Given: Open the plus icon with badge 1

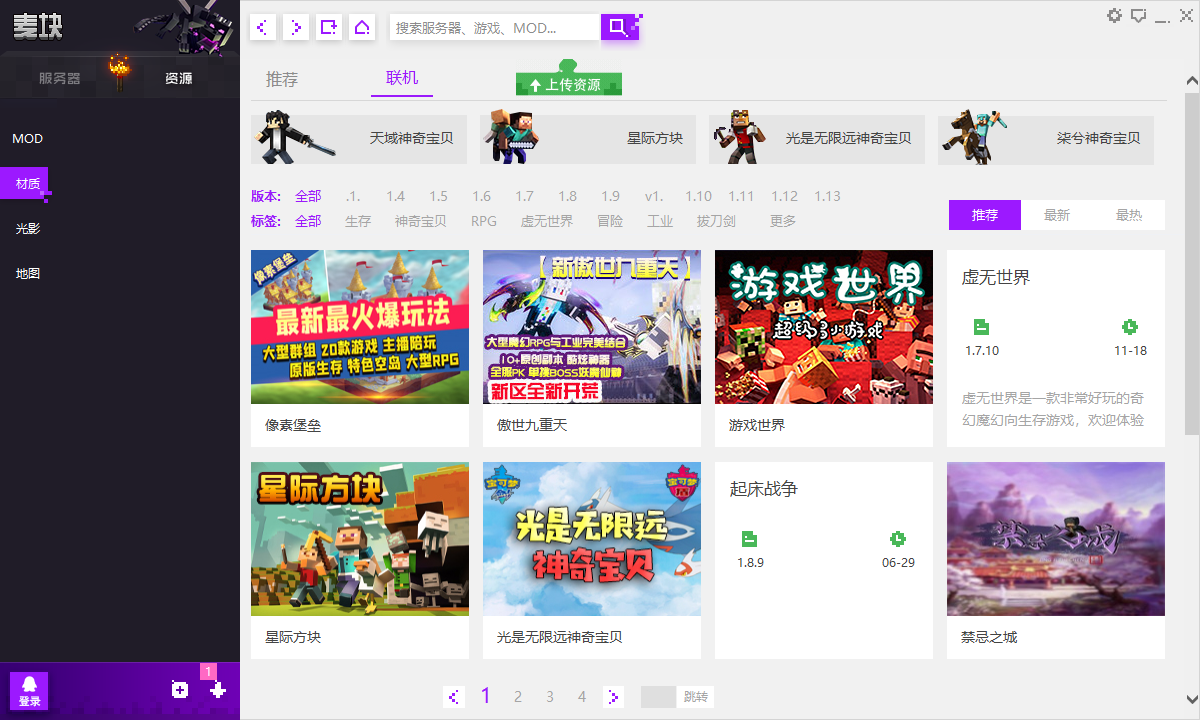Looking at the screenshot, I should tap(217, 689).
